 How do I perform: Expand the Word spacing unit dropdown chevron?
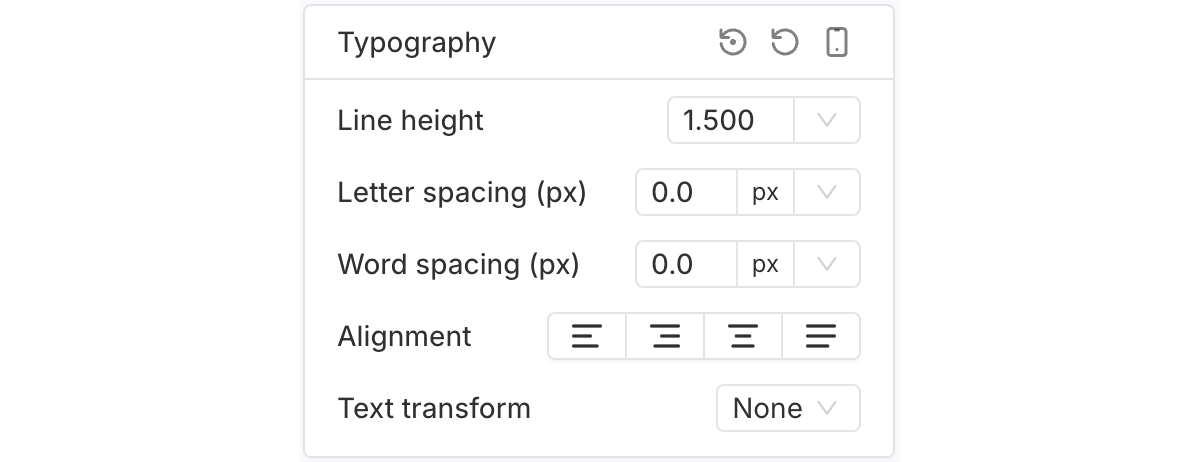pyautogui.click(x=827, y=265)
